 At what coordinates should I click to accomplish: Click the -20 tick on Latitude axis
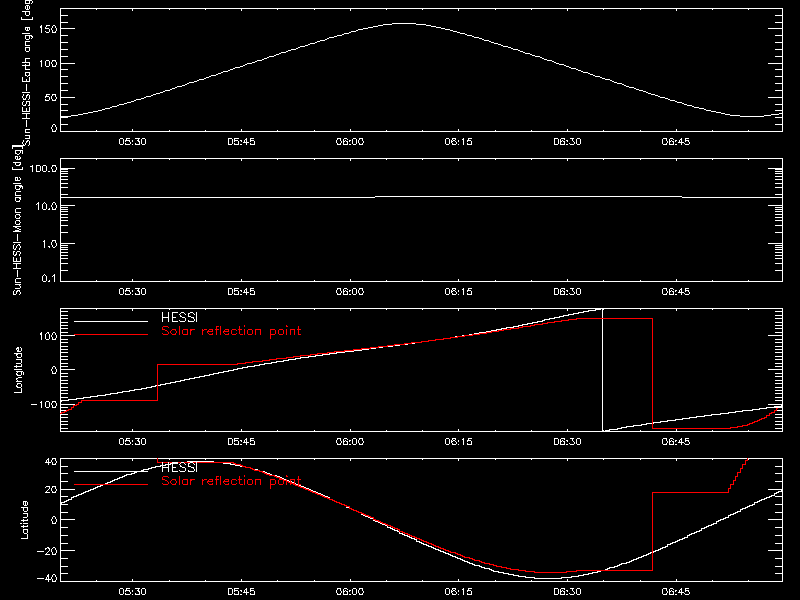click(47, 551)
